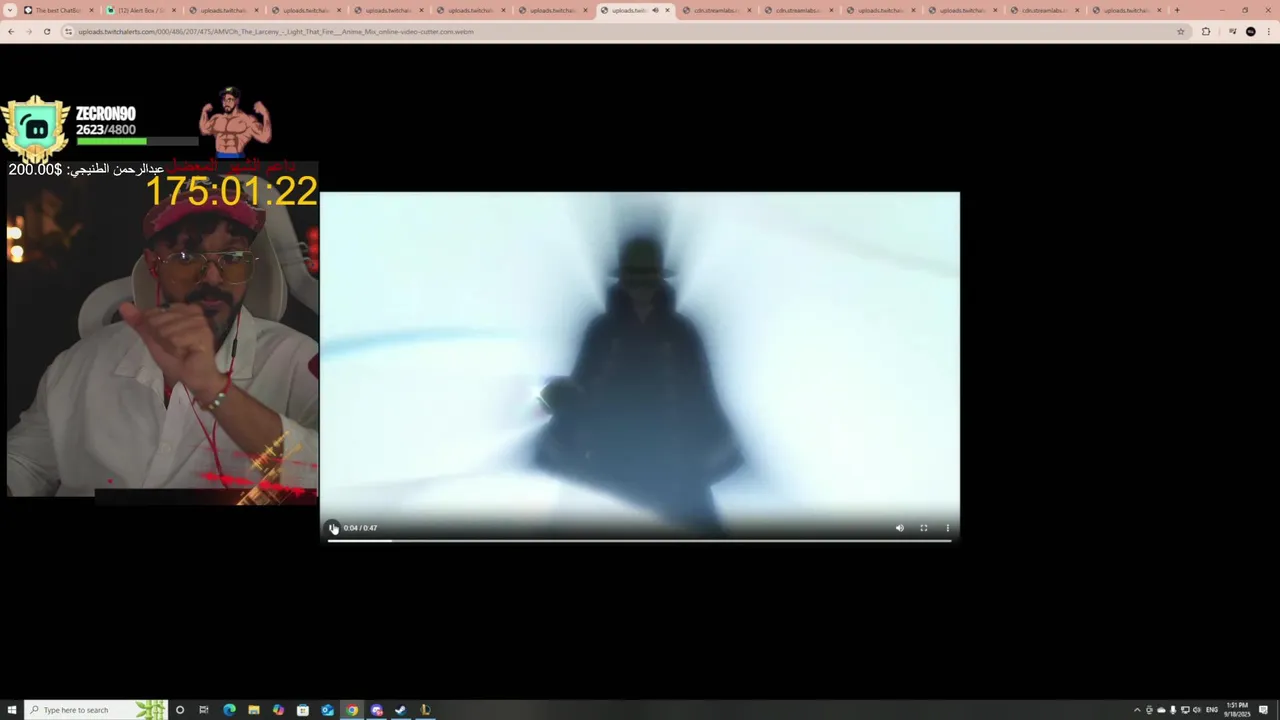1280x720 pixels.
Task: Close "The best ChatBot" tab
Action: [92, 10]
